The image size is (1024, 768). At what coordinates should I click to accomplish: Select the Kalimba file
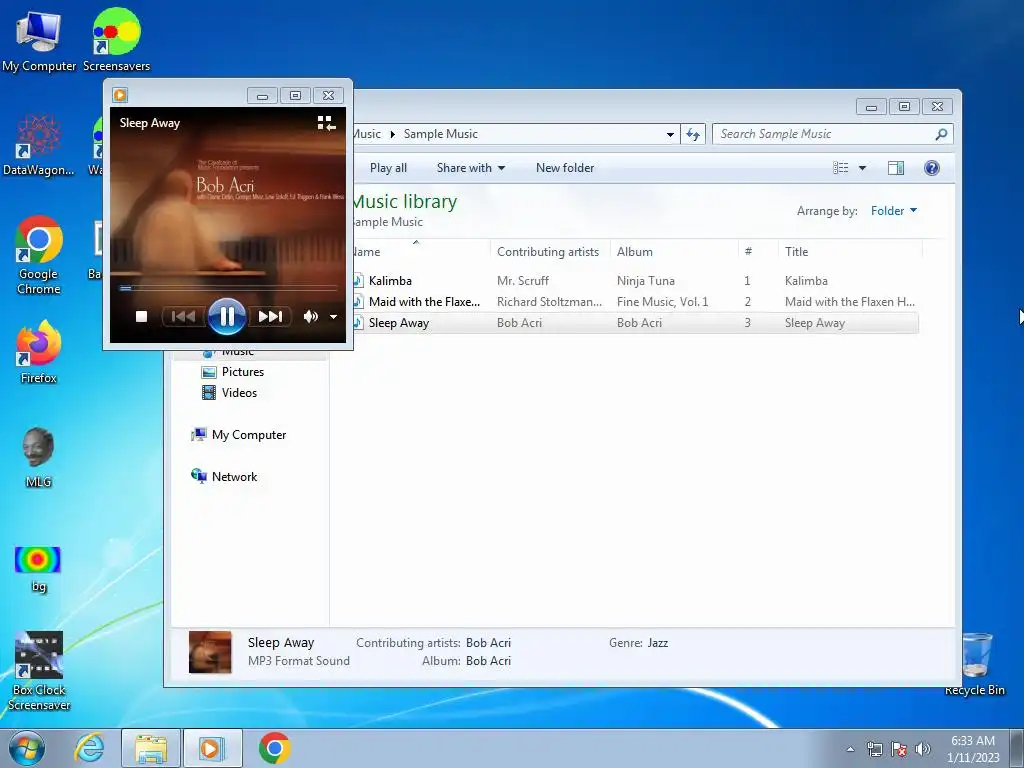pos(390,281)
